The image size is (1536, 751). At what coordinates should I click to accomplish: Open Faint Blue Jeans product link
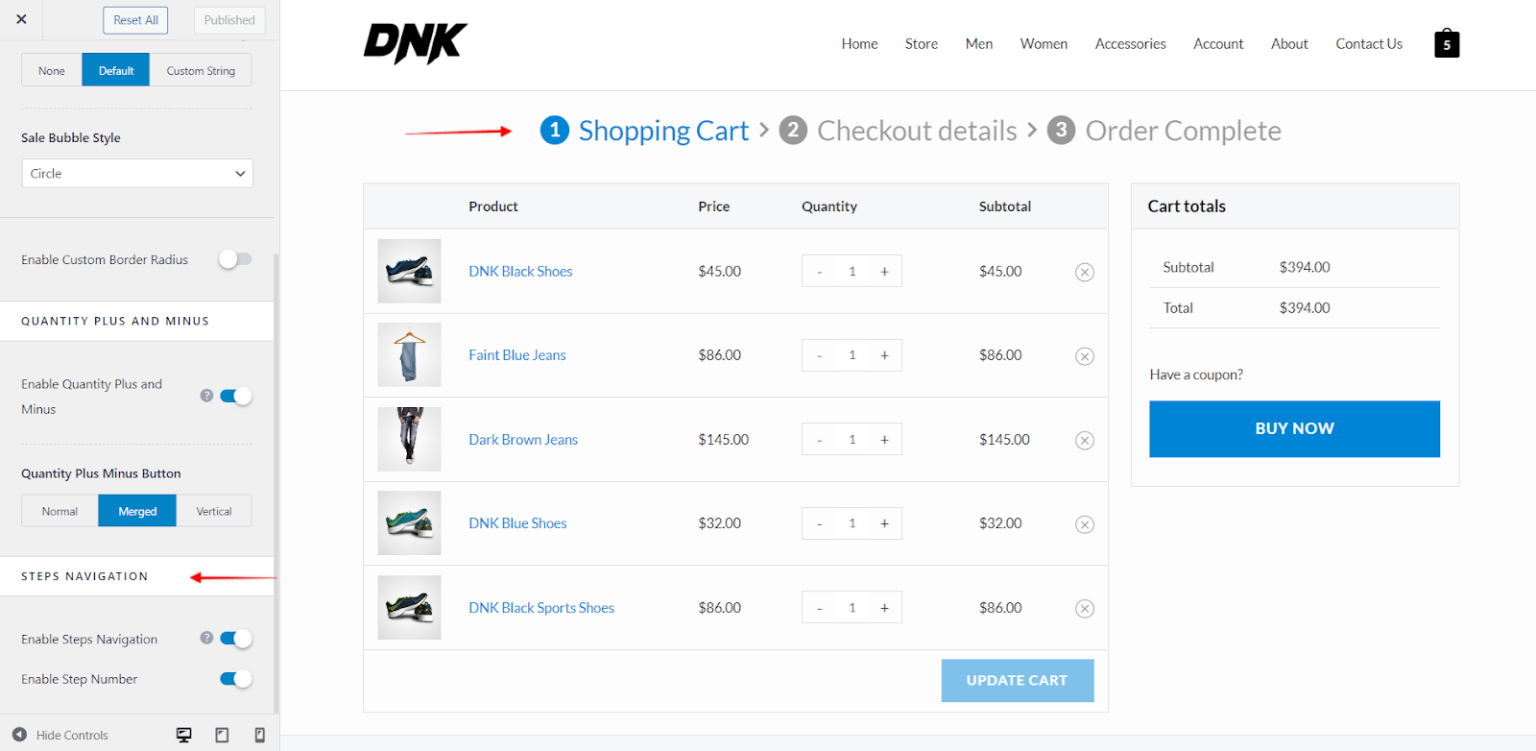click(517, 355)
